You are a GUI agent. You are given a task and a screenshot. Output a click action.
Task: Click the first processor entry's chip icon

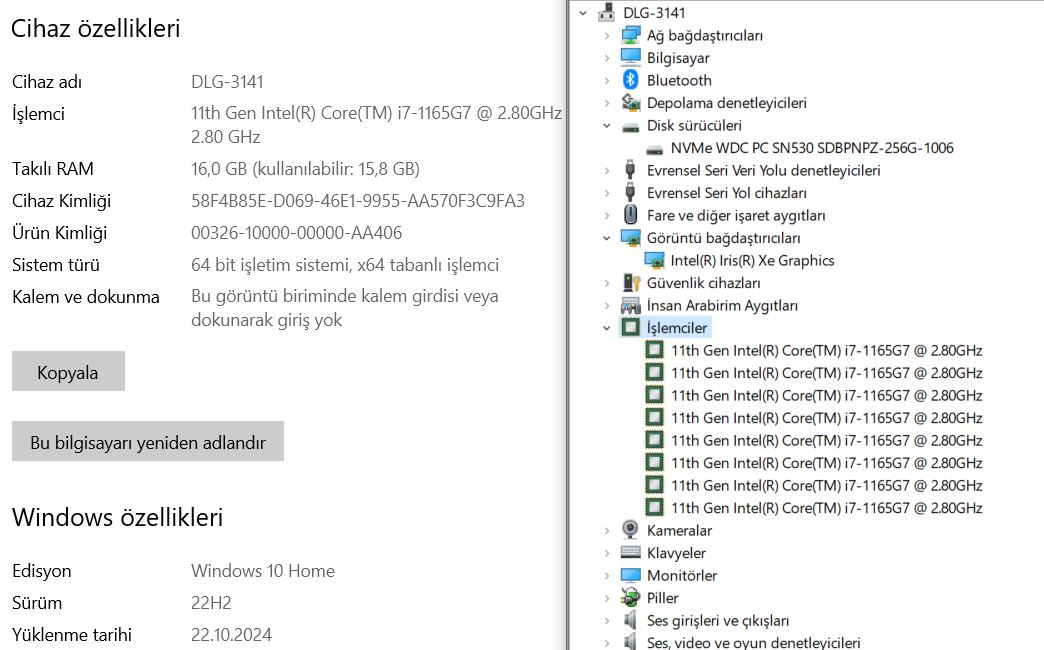654,350
